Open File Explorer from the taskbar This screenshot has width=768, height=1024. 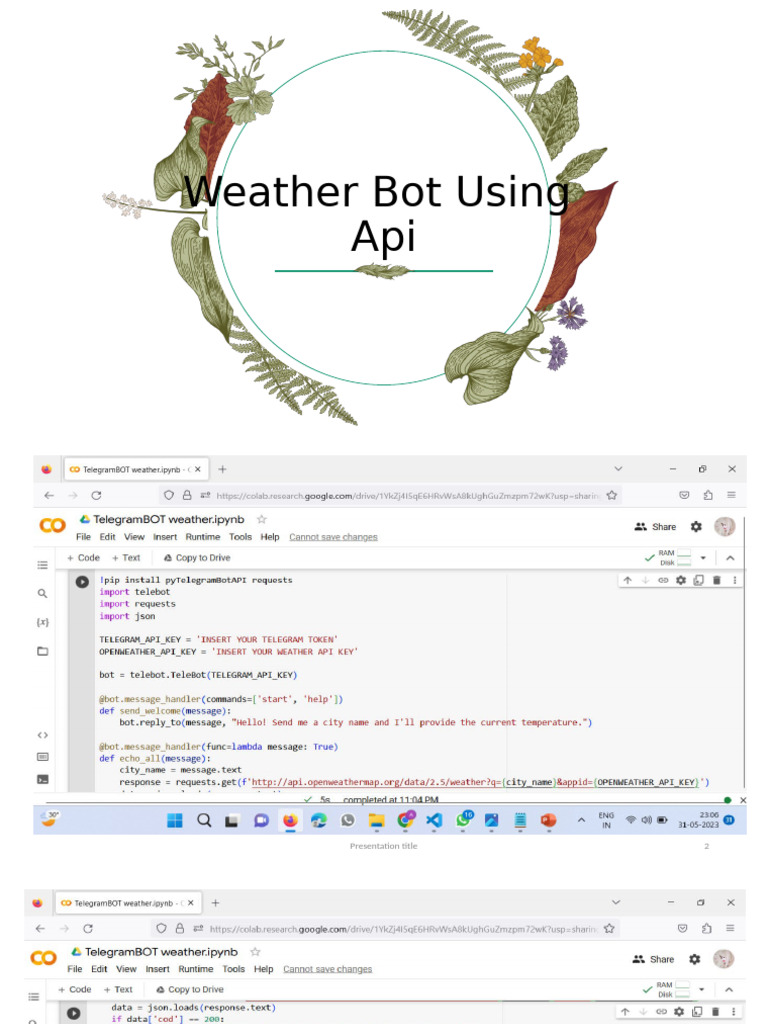coord(376,820)
